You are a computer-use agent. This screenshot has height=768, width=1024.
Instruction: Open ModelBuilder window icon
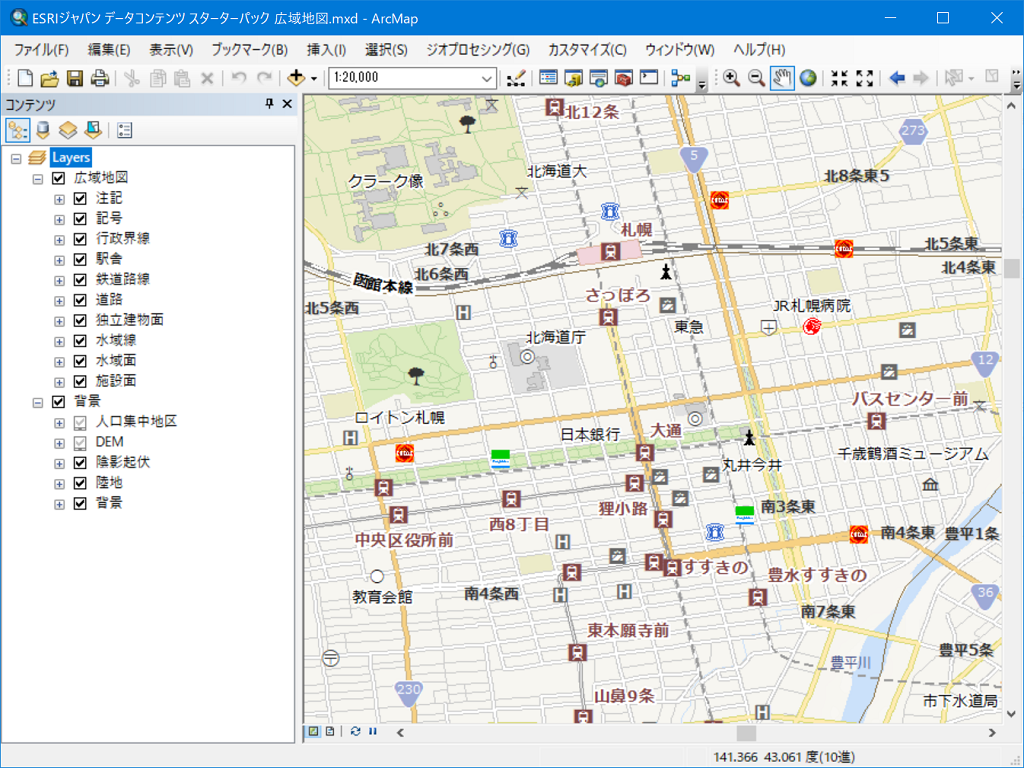(x=681, y=78)
